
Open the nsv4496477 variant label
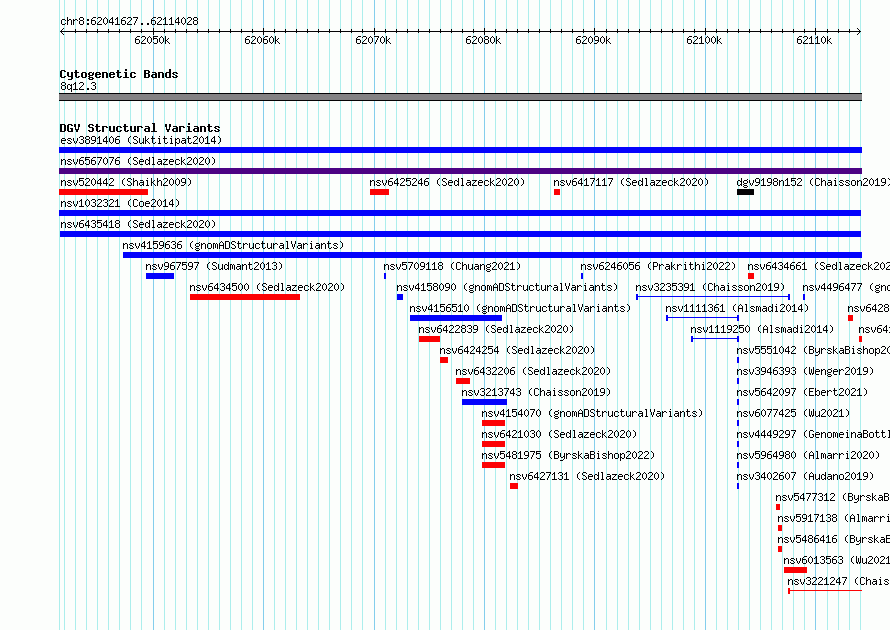(x=846, y=287)
